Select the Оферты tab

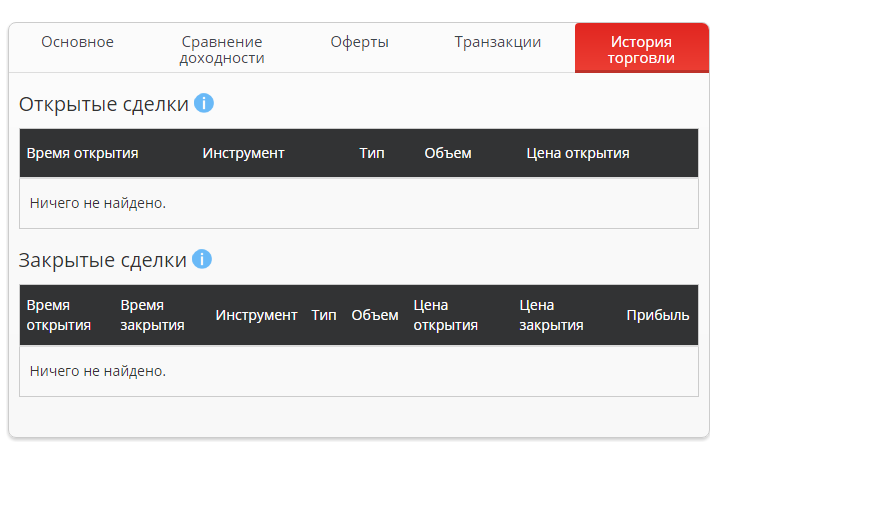[x=360, y=42]
